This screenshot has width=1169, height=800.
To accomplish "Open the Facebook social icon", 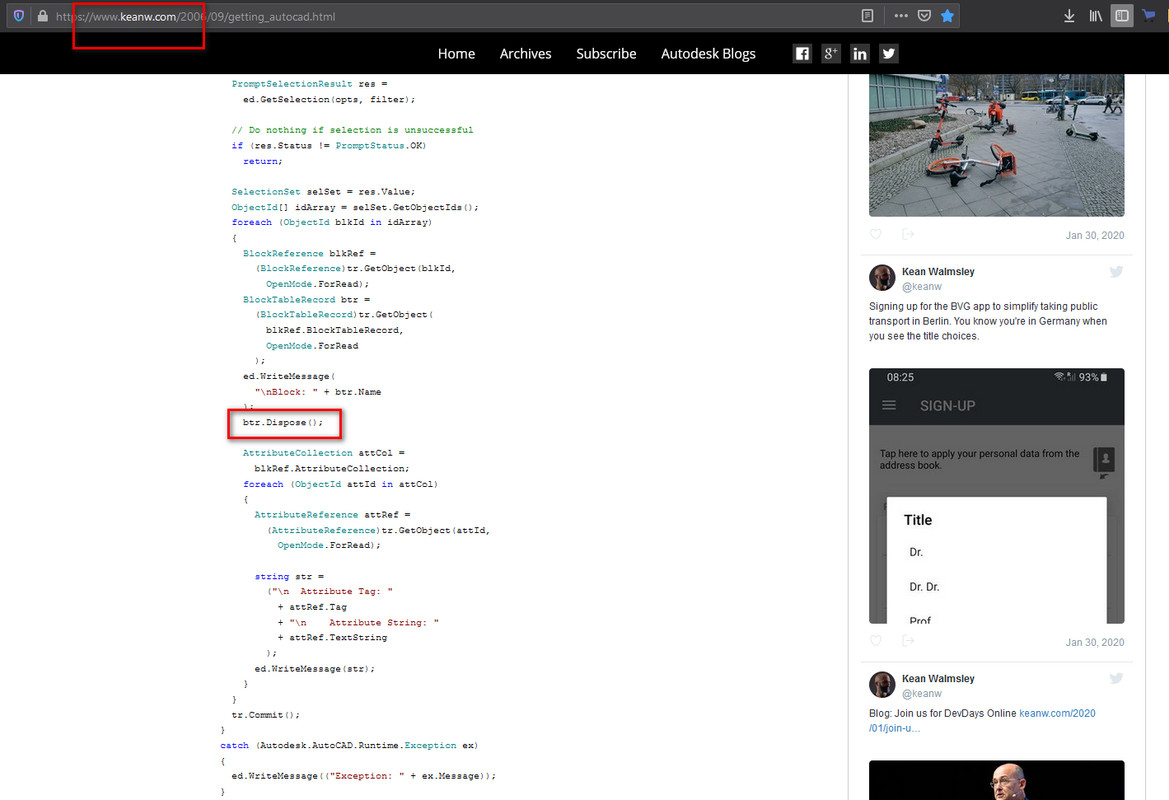I will 802,54.
